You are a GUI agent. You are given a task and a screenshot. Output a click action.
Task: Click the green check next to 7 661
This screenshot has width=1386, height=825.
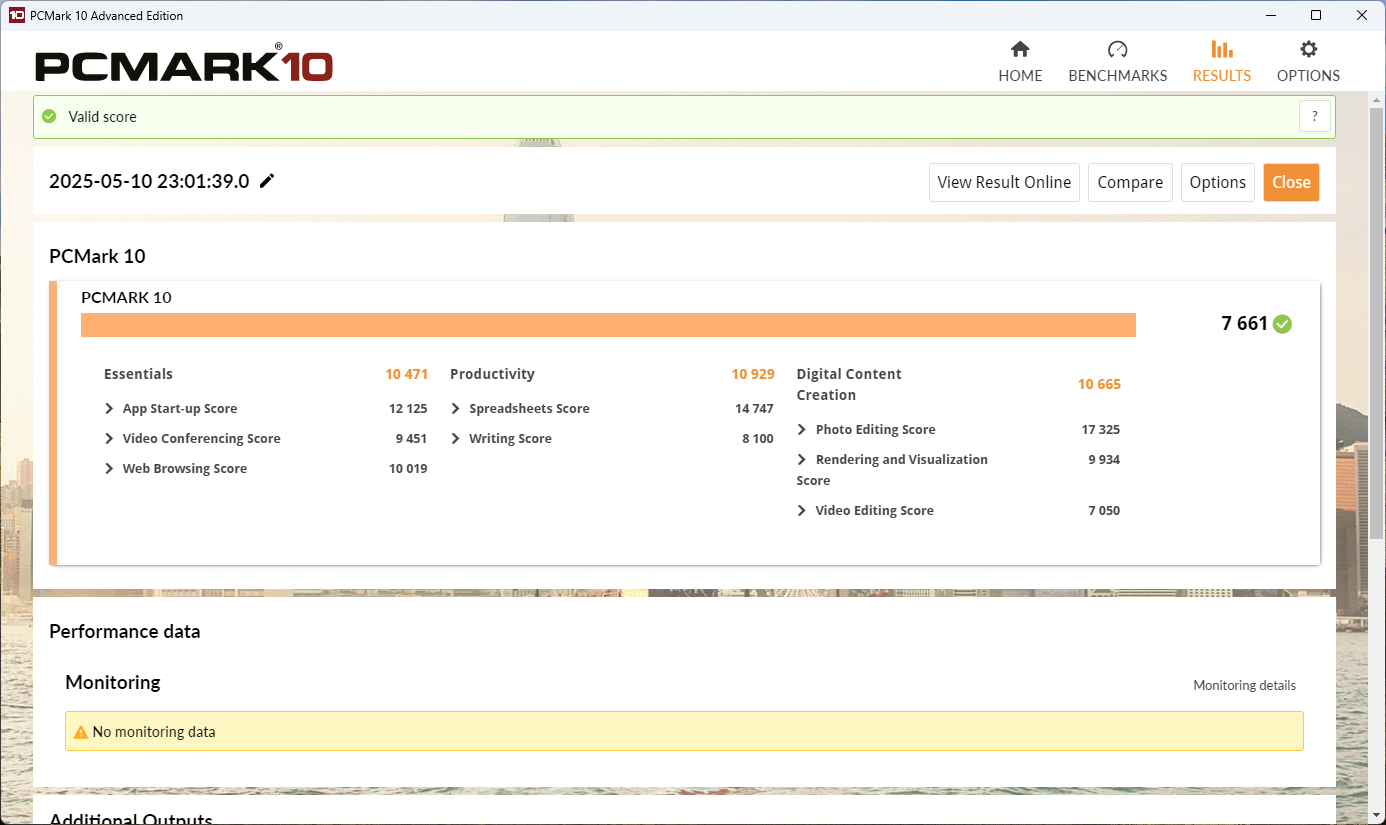coord(1282,324)
